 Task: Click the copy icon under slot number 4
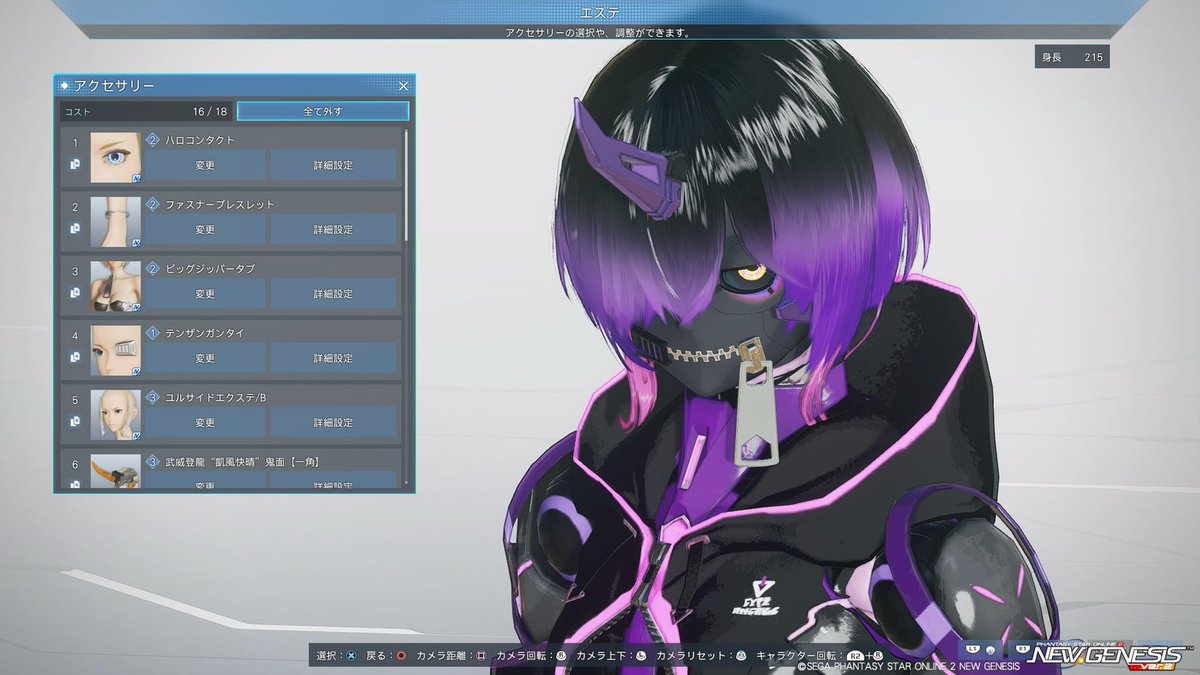point(75,357)
